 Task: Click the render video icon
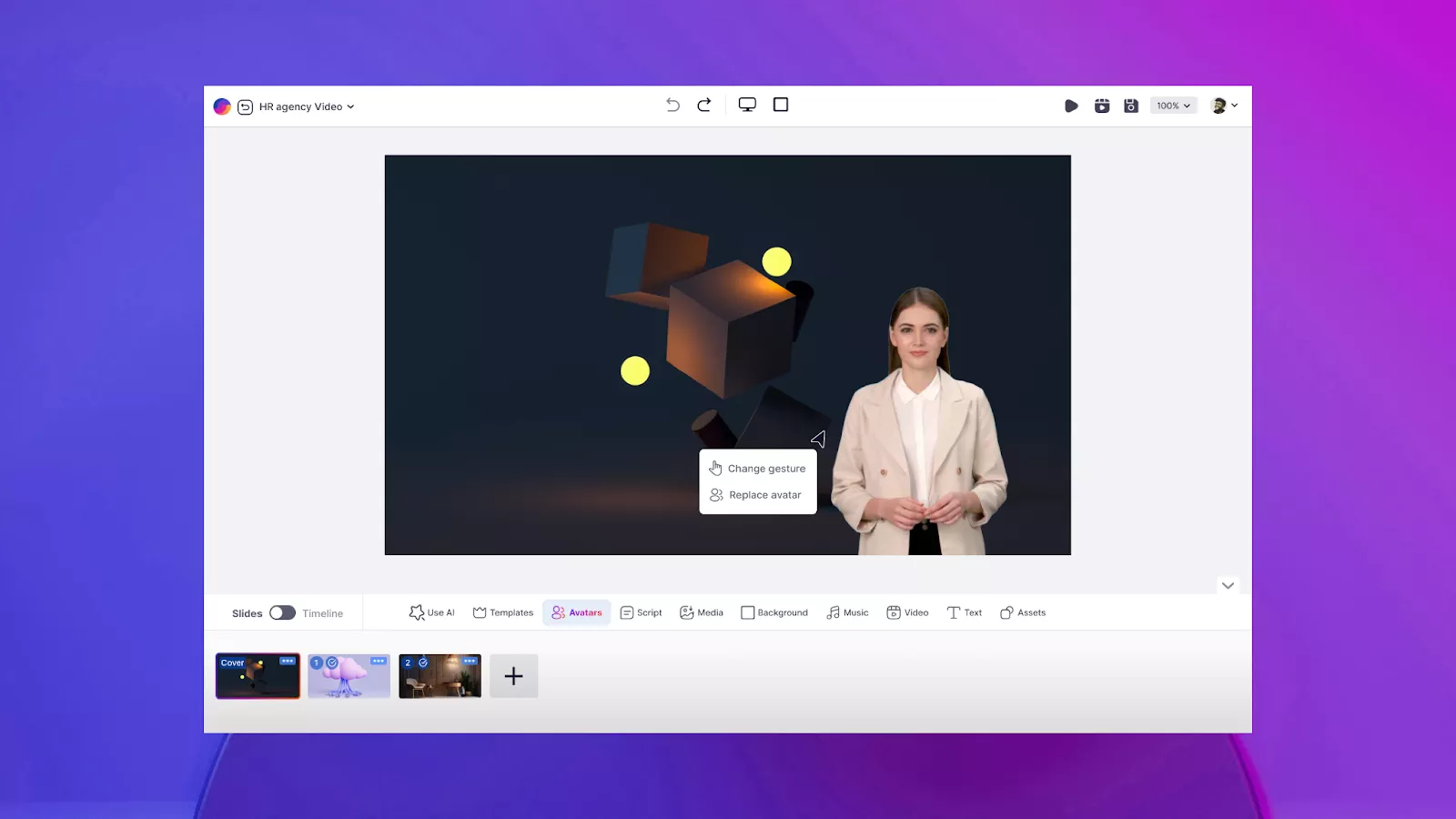[x=1102, y=106]
